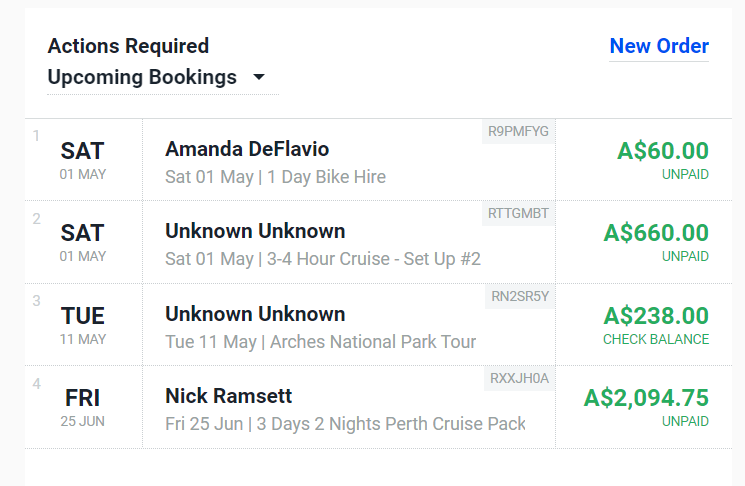Select booking code R9PMFYG
Image resolution: width=745 pixels, height=486 pixels.
point(518,131)
